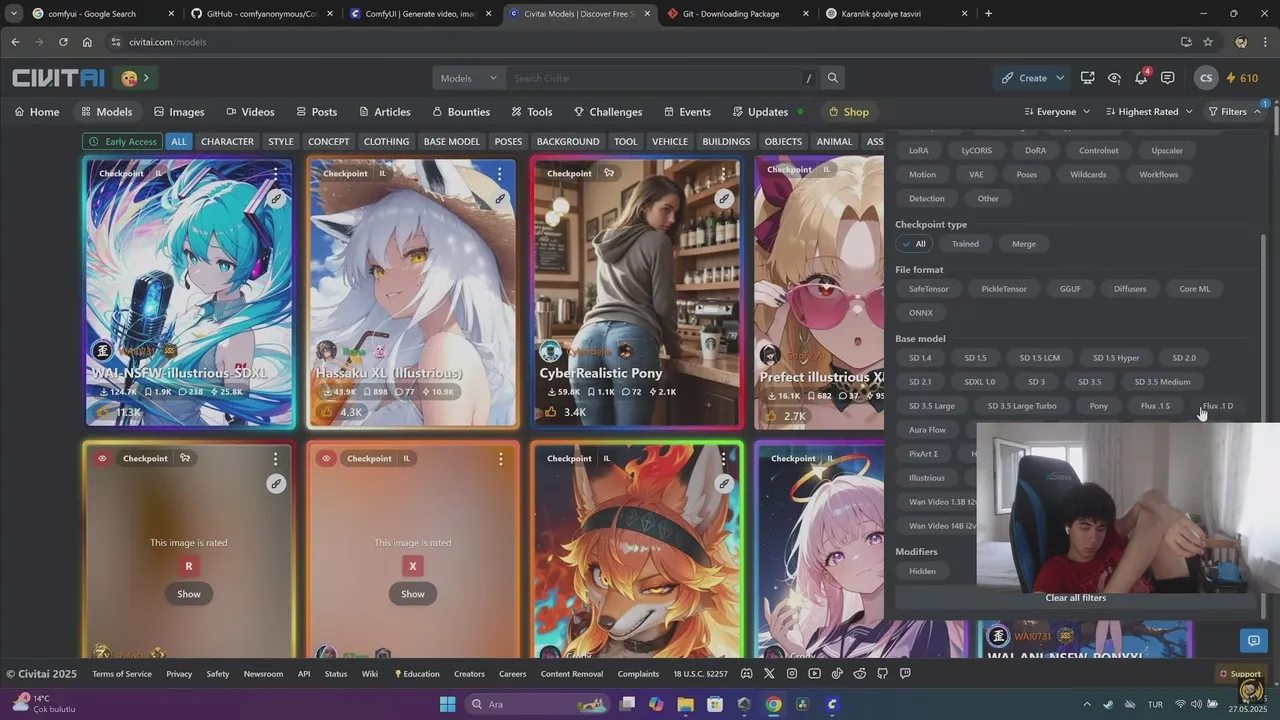This screenshot has height=720, width=1280.
Task: Toggle the Hidden modifier chip
Action: click(923, 571)
